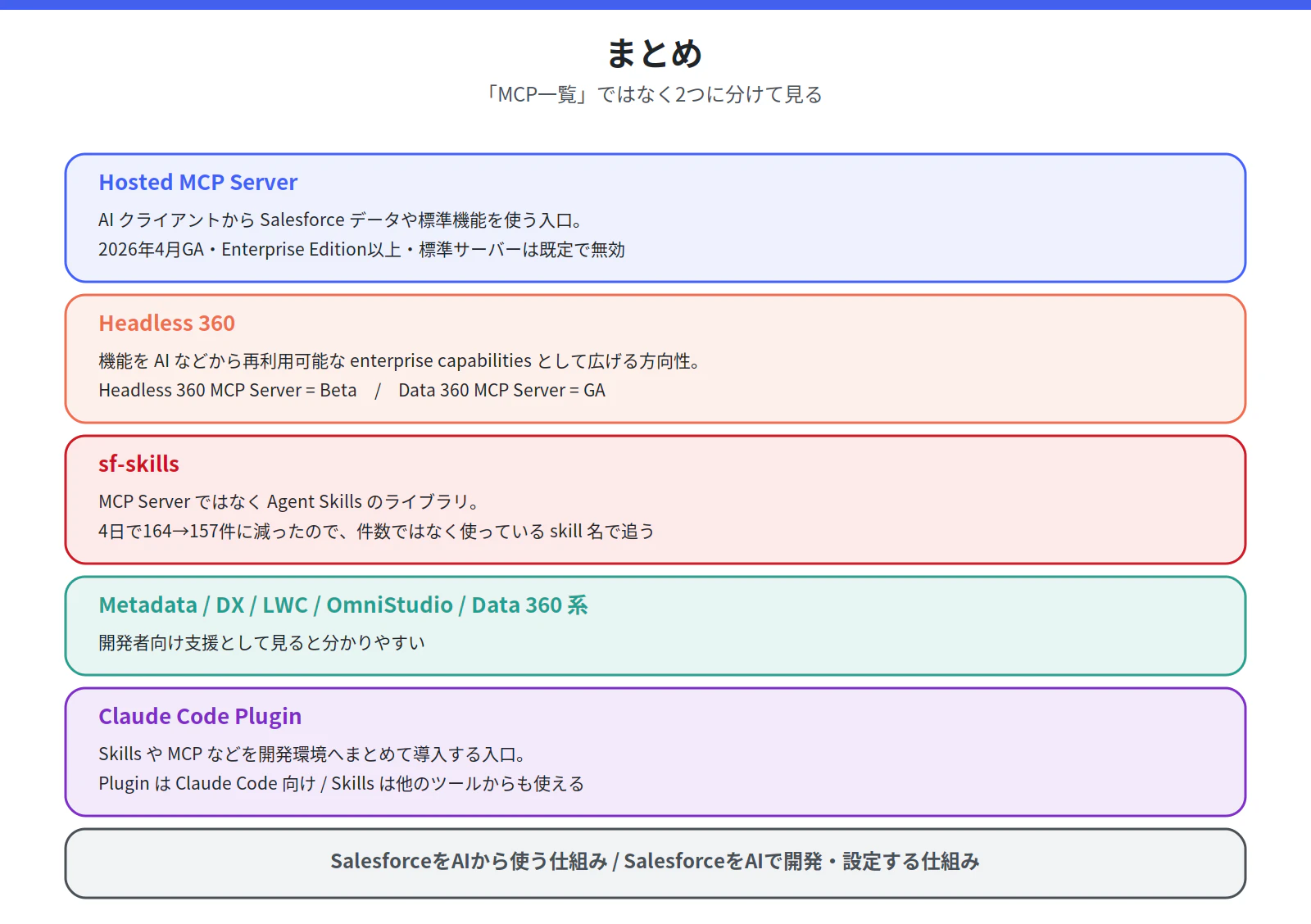Click the line Plugin は Claude Code 向け
Image resolution: width=1311 pixels, height=924 pixels.
point(341,783)
